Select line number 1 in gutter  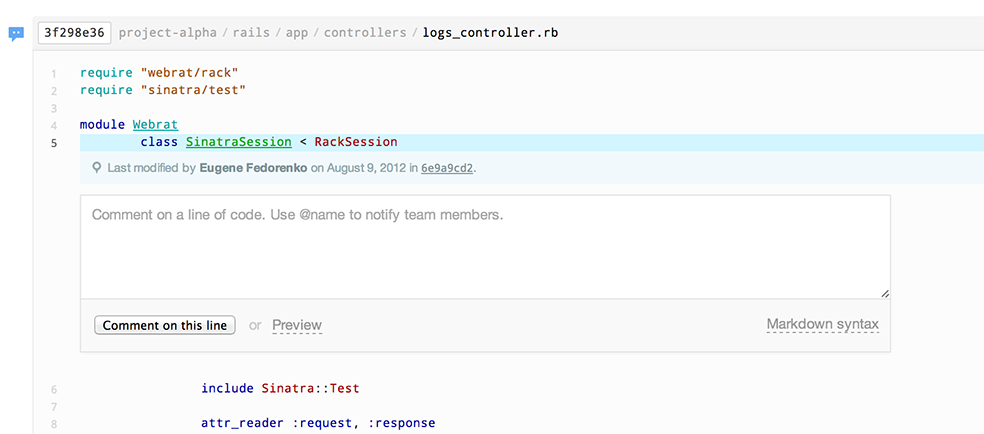54,73
